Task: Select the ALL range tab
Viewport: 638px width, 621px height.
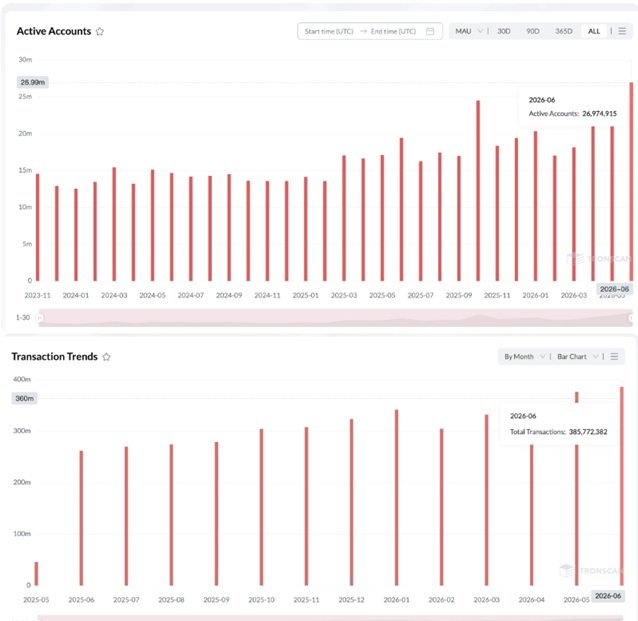Action: (594, 31)
